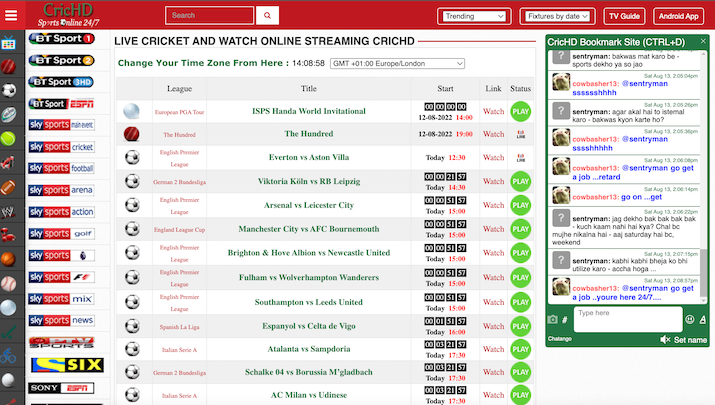The width and height of the screenshot is (715, 405).
Task: Click PLAY for Arsenal vs Leicester City
Action: [520, 205]
